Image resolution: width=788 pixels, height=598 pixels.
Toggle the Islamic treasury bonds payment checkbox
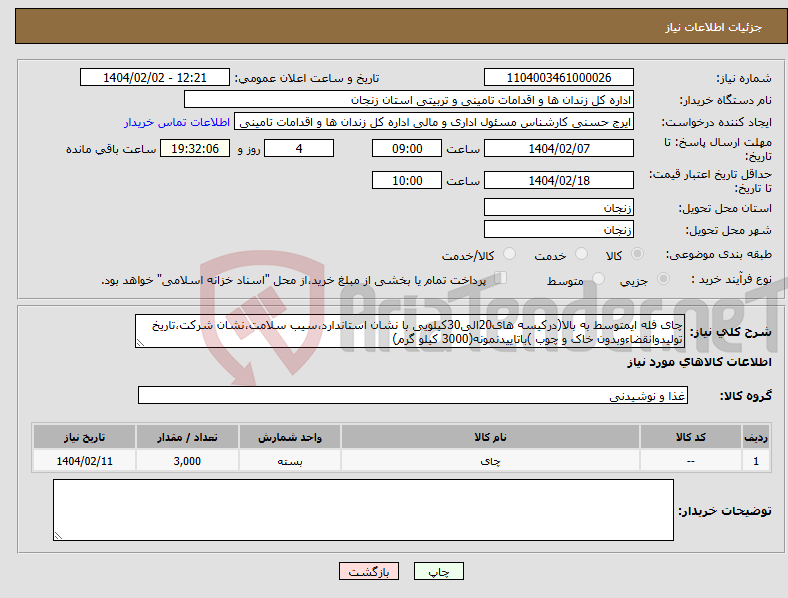[501, 277]
